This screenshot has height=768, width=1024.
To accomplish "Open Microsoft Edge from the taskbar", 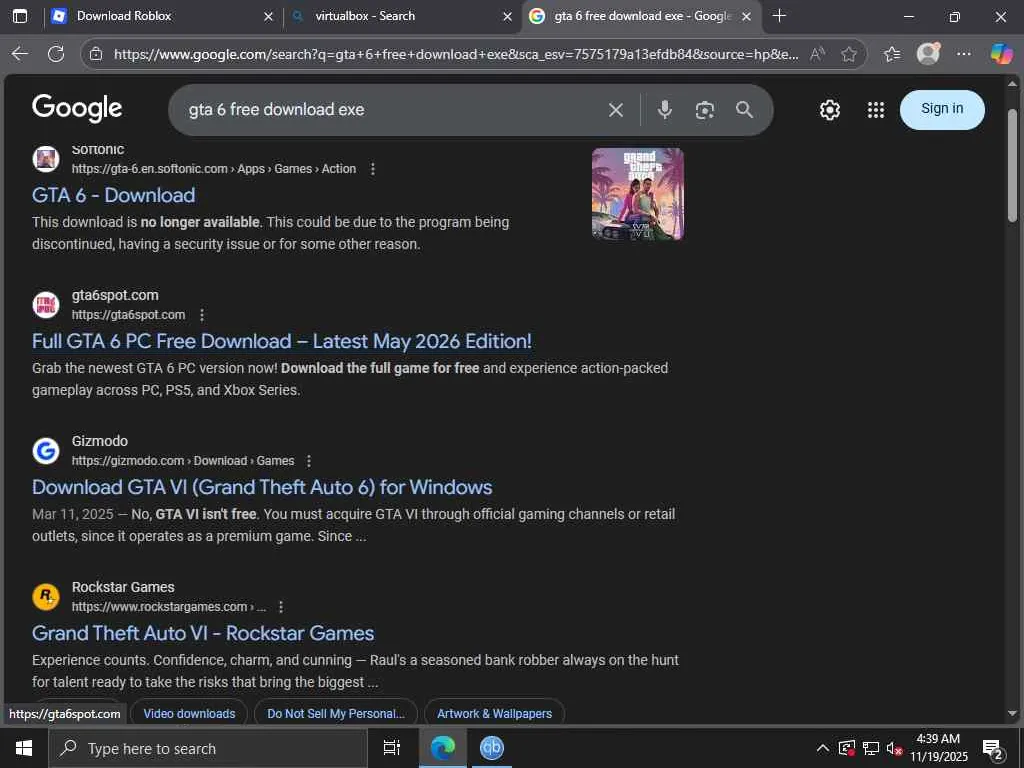I will (x=442, y=748).
